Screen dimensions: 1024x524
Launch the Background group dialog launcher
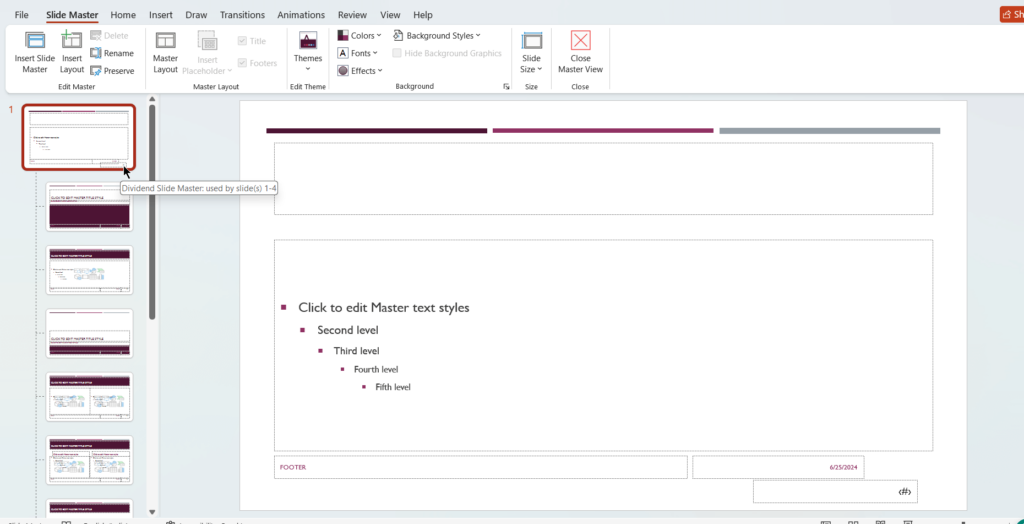(505, 87)
